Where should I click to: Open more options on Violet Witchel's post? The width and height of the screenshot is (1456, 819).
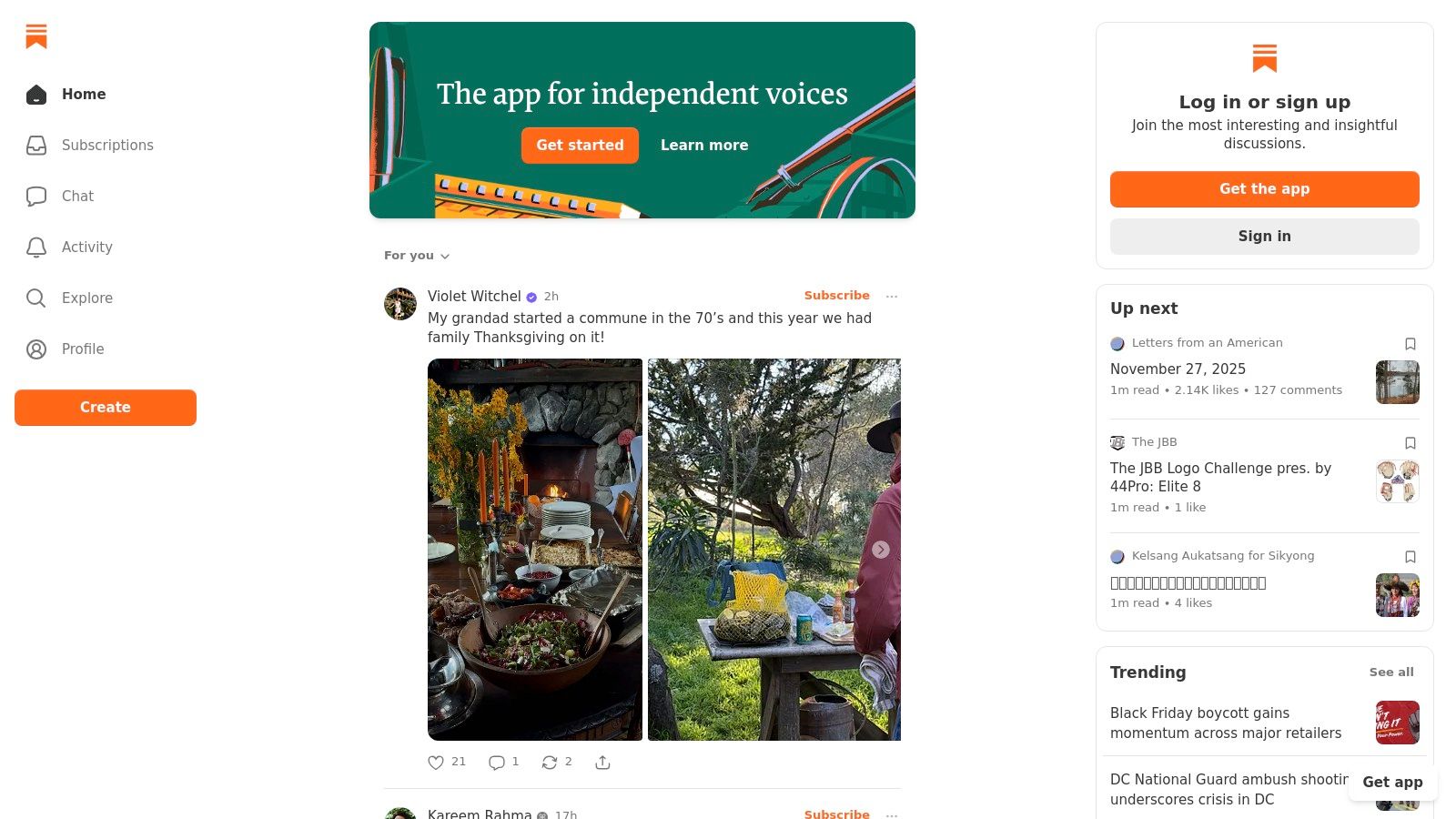pyautogui.click(x=892, y=297)
